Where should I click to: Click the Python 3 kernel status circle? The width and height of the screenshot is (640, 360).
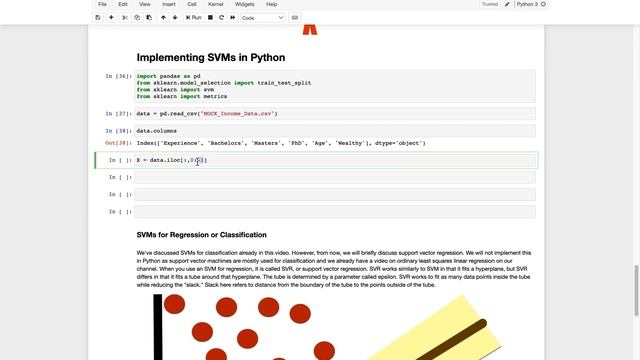click(543, 4)
